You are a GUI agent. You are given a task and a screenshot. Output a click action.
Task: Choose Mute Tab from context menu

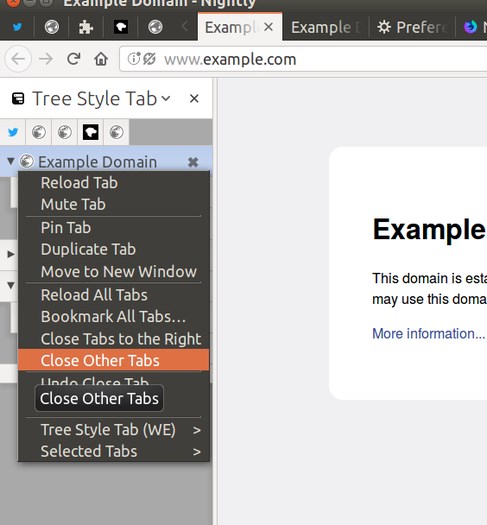pos(114,204)
